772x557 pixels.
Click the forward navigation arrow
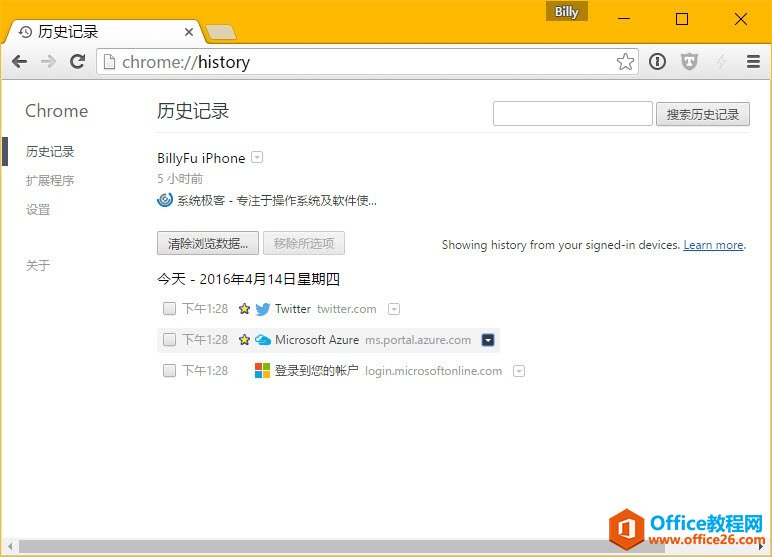click(x=48, y=62)
